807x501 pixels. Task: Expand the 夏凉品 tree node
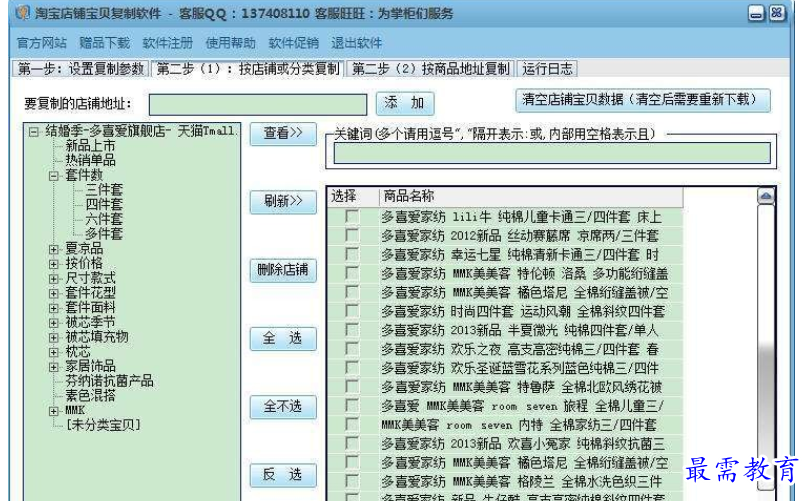click(54, 249)
